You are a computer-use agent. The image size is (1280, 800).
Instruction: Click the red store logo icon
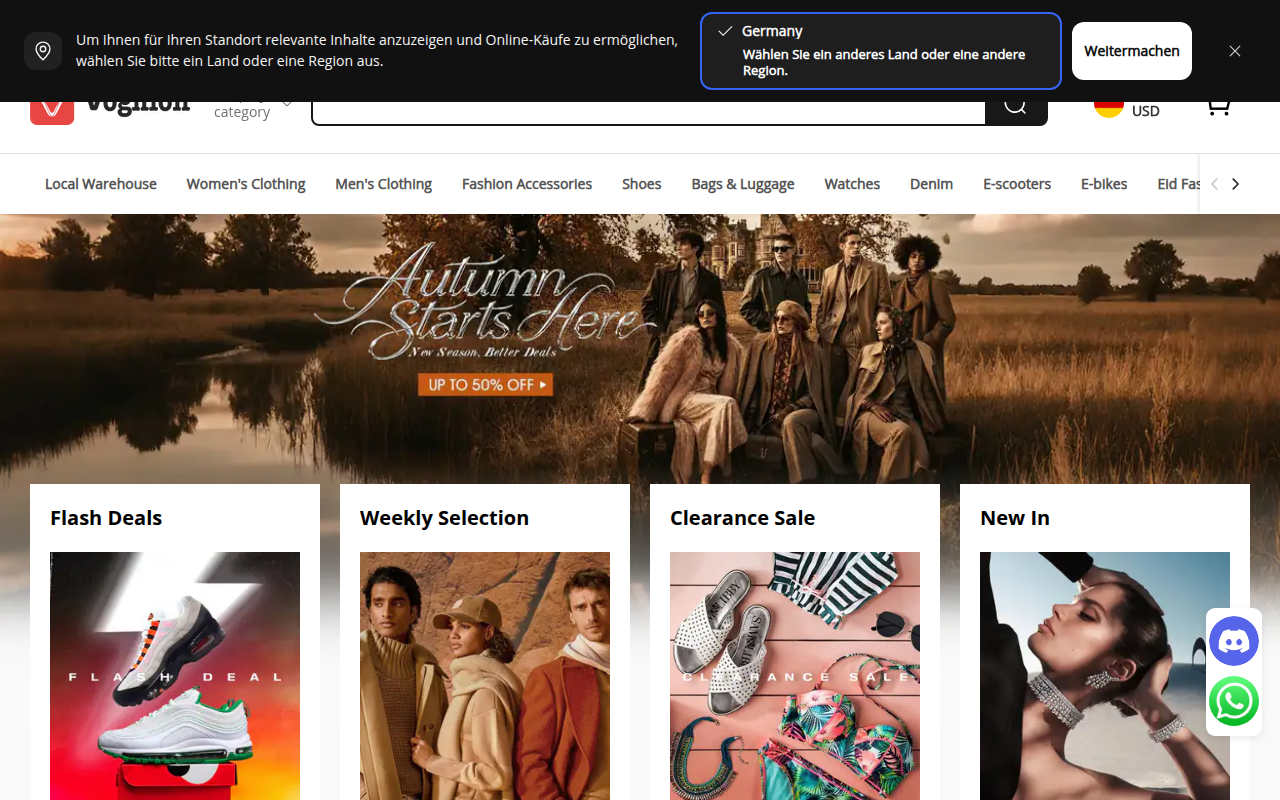point(52,112)
